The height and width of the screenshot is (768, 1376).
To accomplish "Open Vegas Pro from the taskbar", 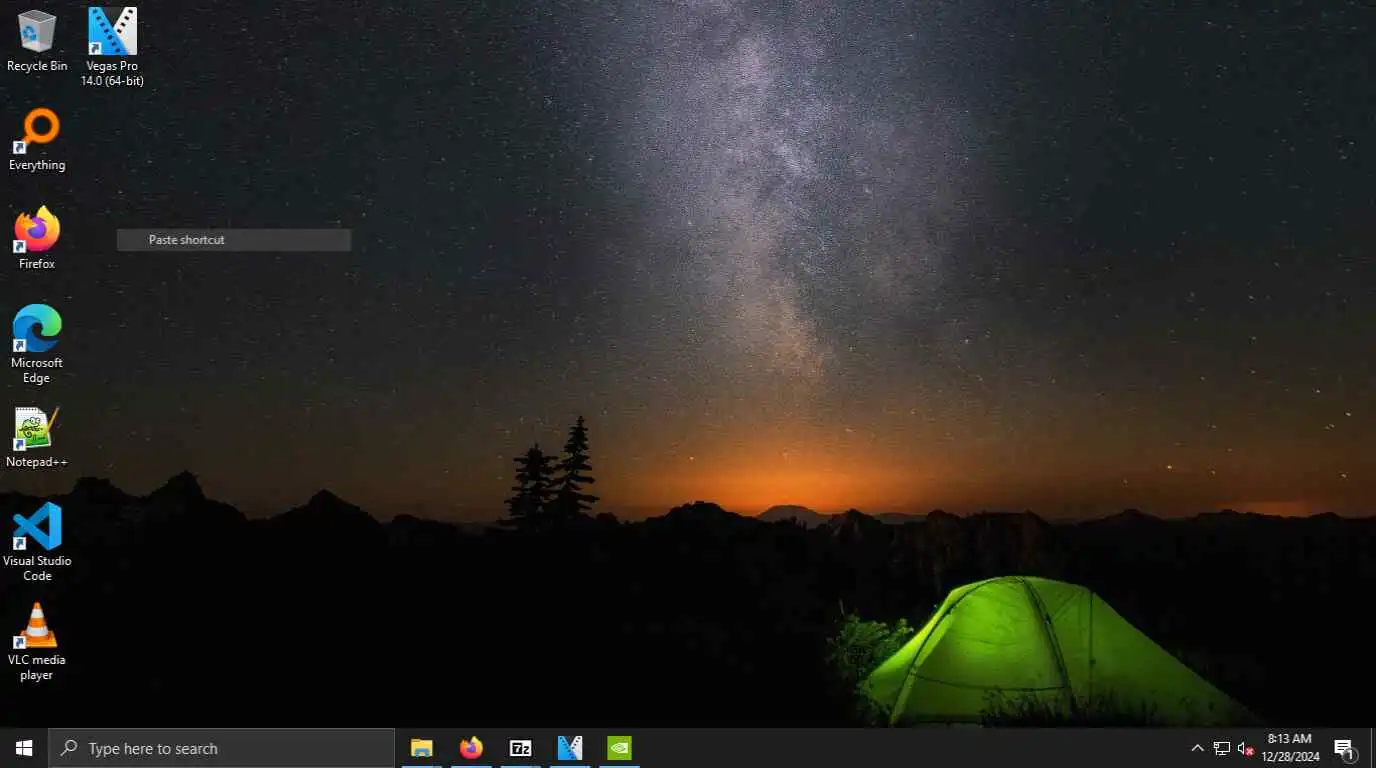I will pos(570,748).
